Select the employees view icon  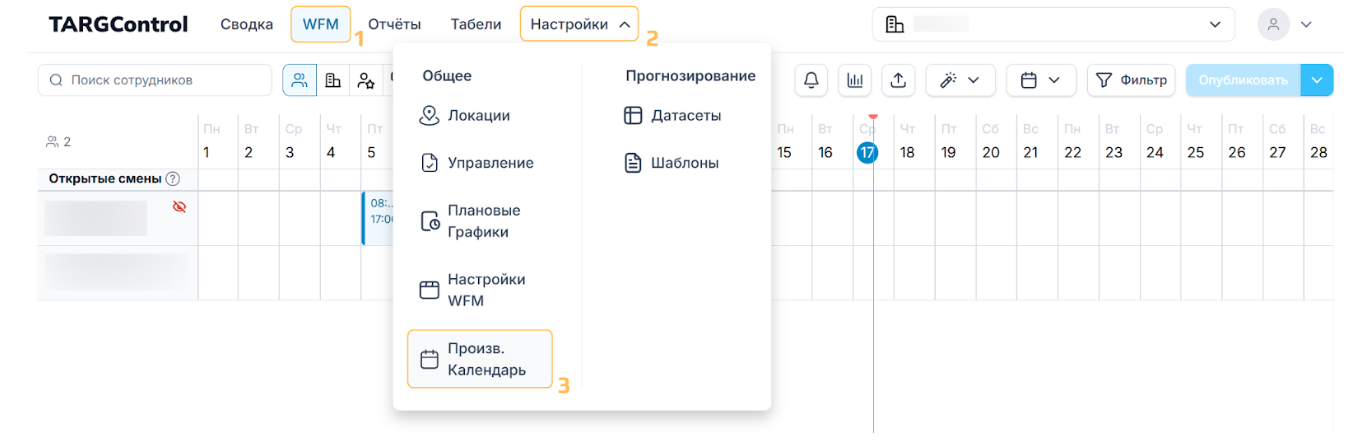pyautogui.click(x=299, y=80)
